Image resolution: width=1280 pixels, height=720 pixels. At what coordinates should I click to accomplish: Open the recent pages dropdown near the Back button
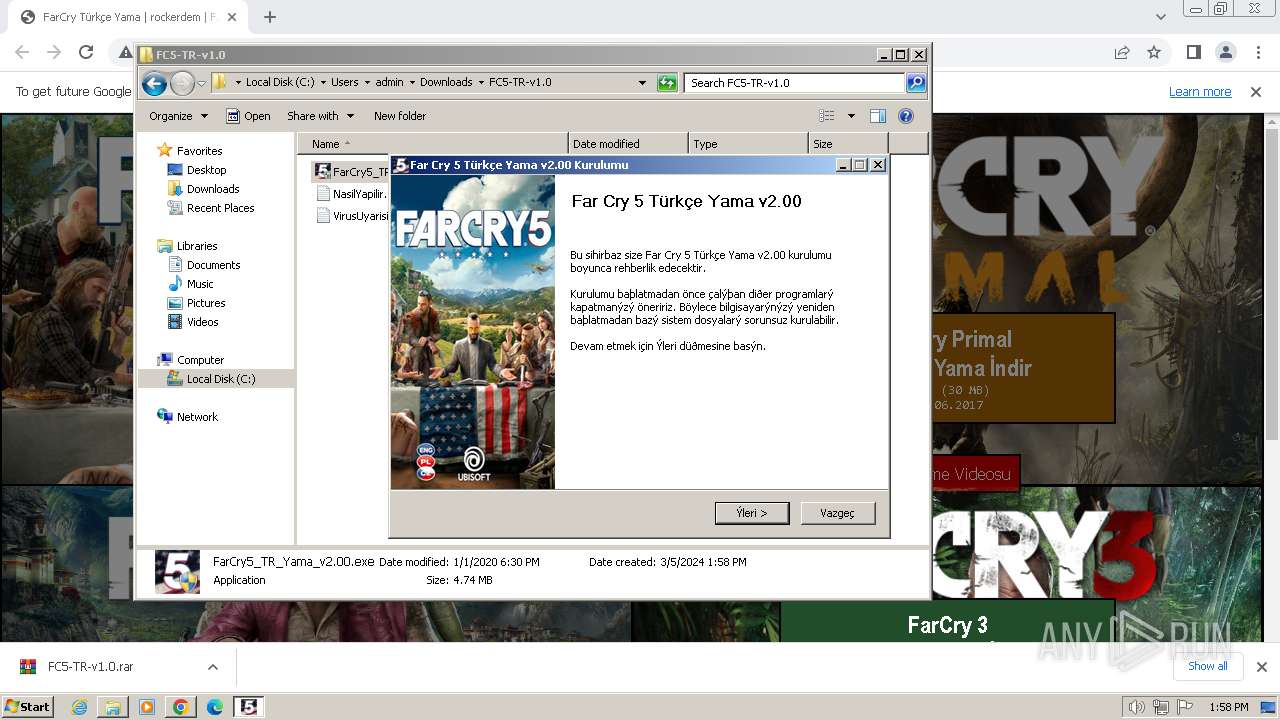pyautogui.click(x=202, y=83)
